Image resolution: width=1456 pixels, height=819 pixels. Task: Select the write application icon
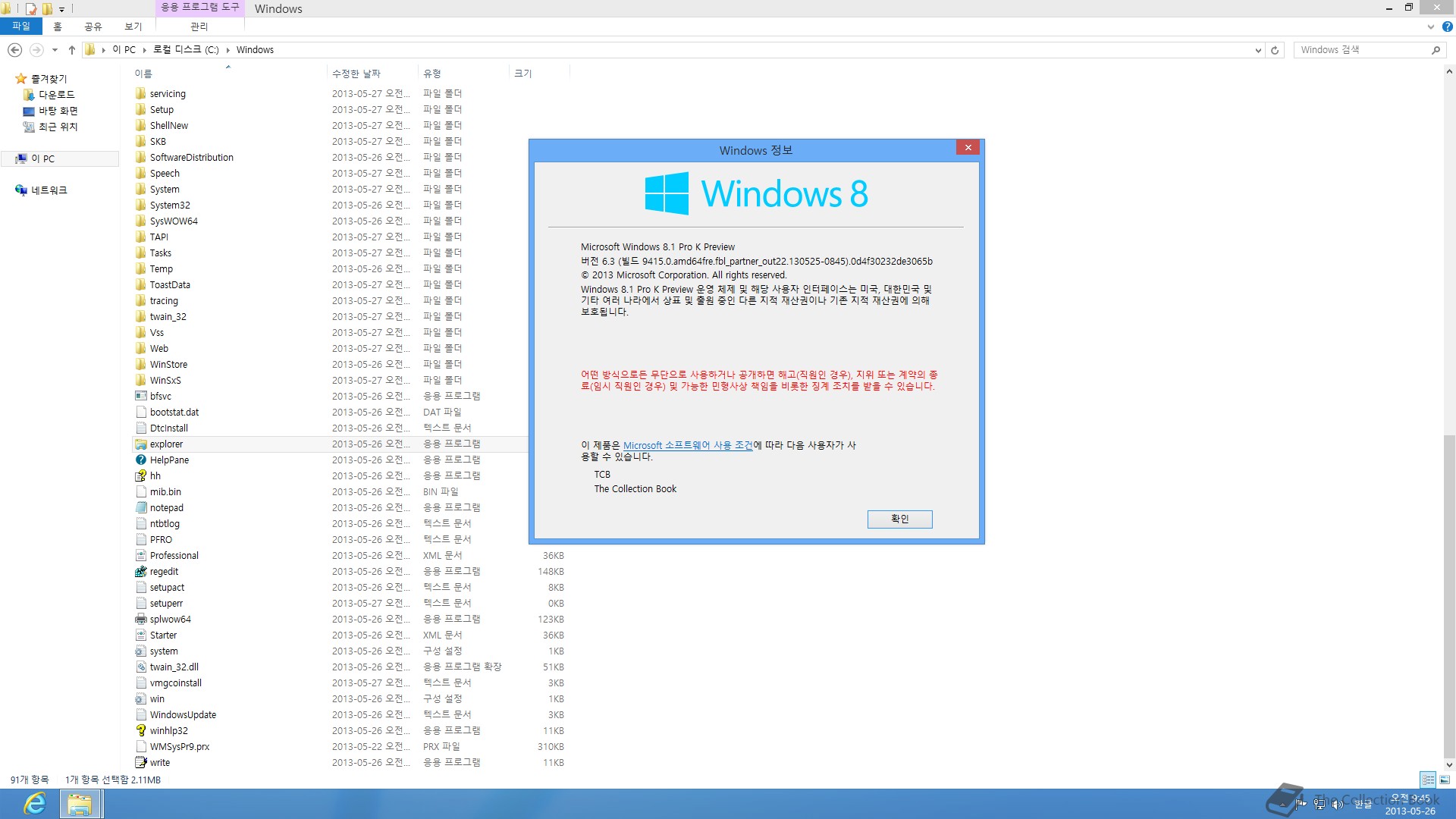coord(140,763)
